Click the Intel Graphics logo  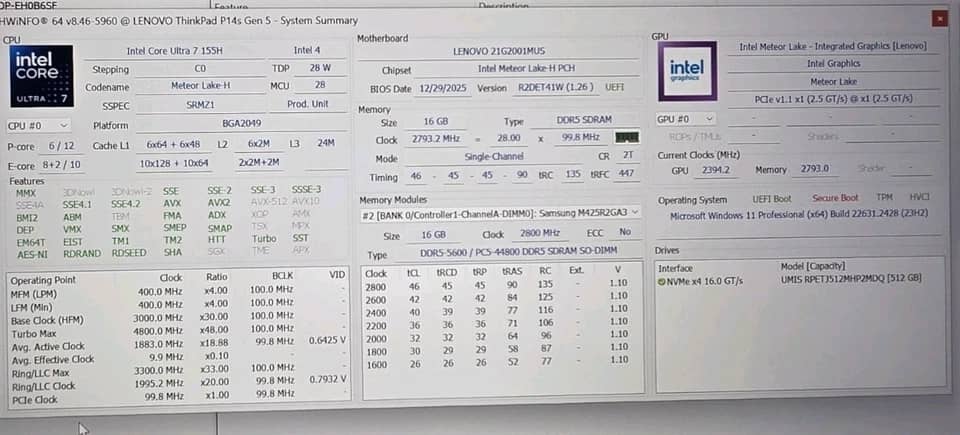point(687,71)
